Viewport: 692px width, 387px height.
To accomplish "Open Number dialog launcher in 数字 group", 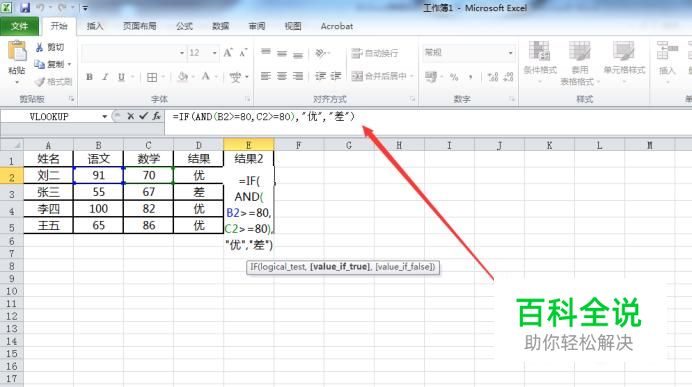I will [512, 99].
